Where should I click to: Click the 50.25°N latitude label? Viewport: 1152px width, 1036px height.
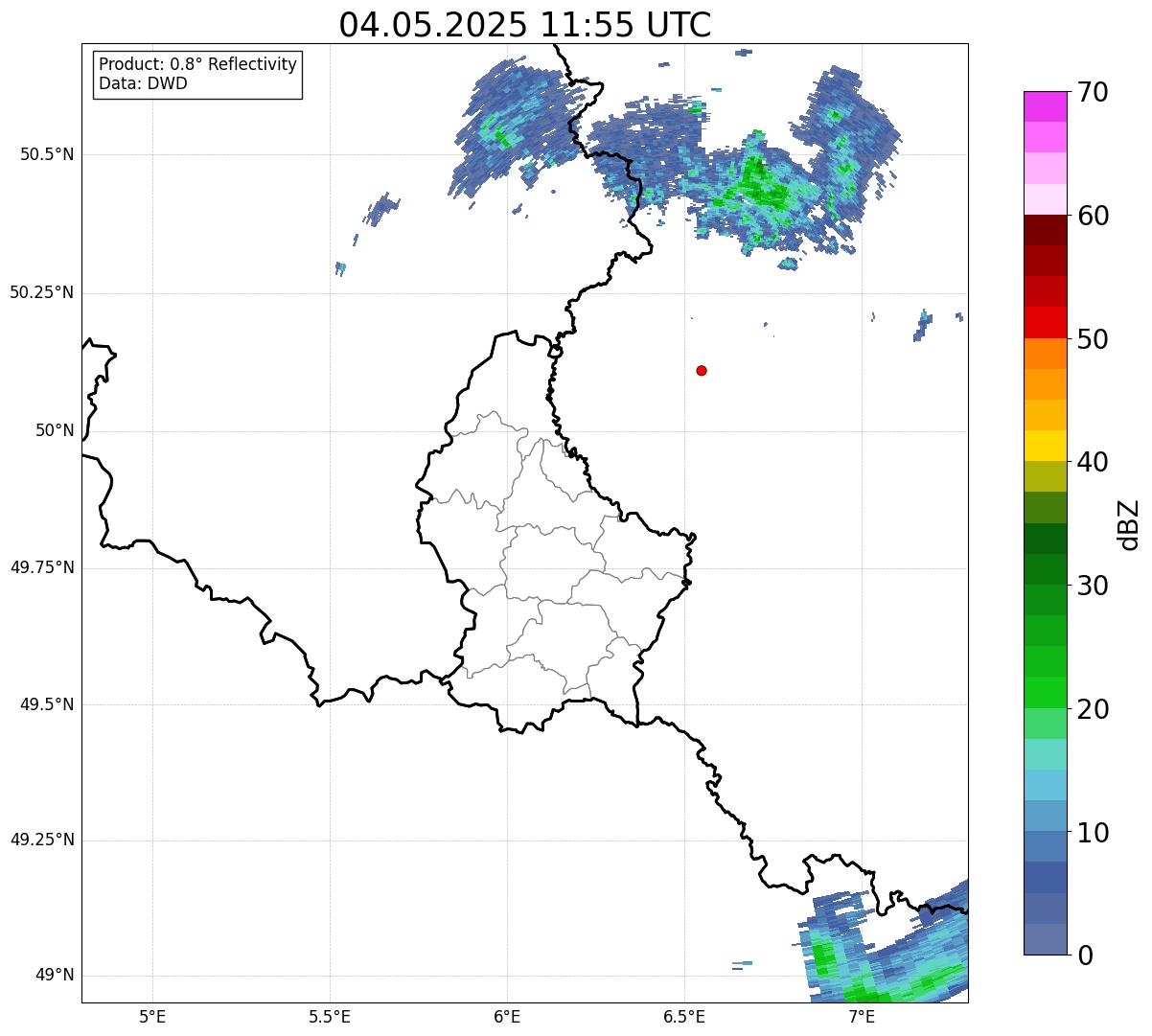pyautogui.click(x=42, y=292)
